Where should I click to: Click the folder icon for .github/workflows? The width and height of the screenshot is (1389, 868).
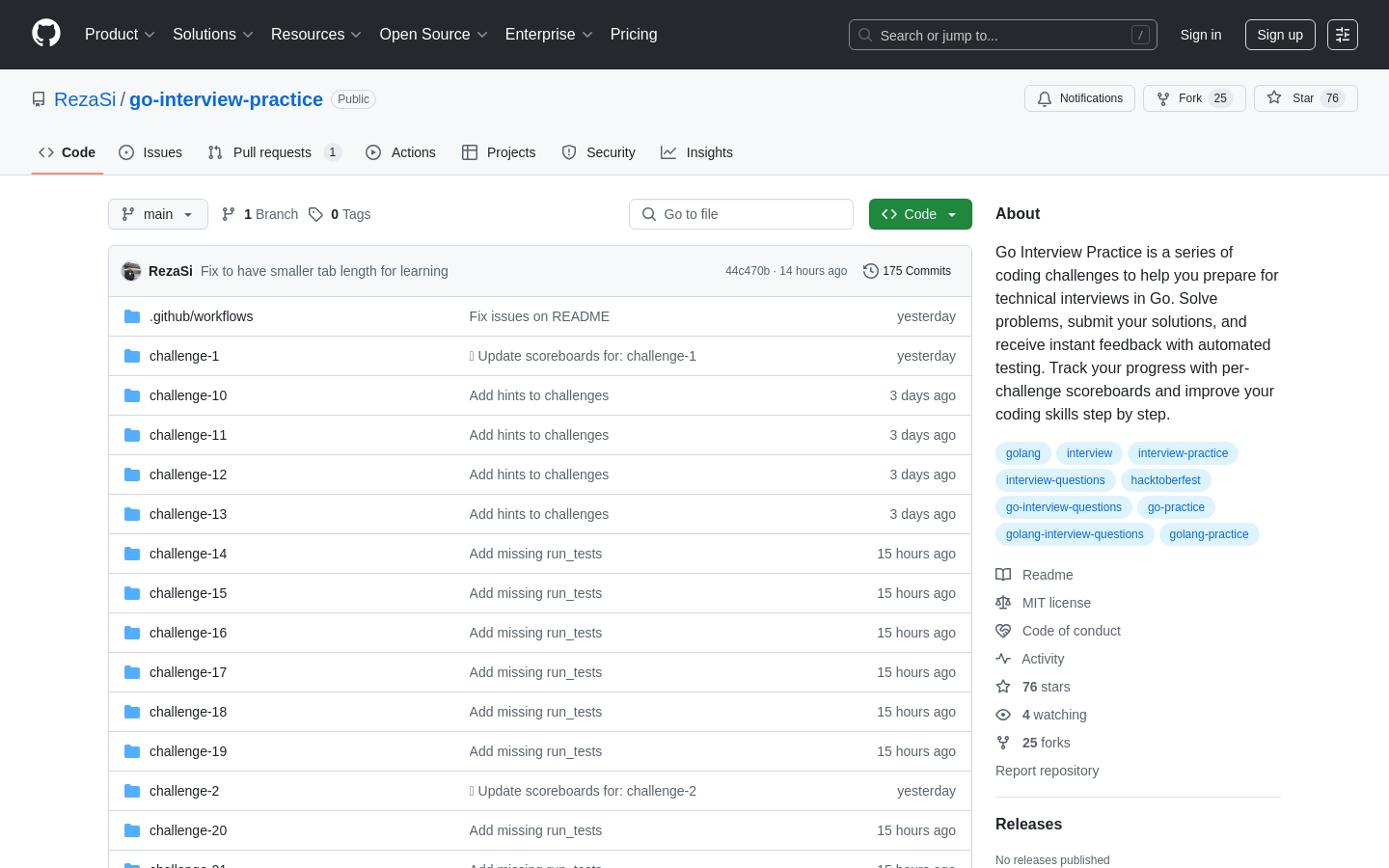pyautogui.click(x=132, y=316)
